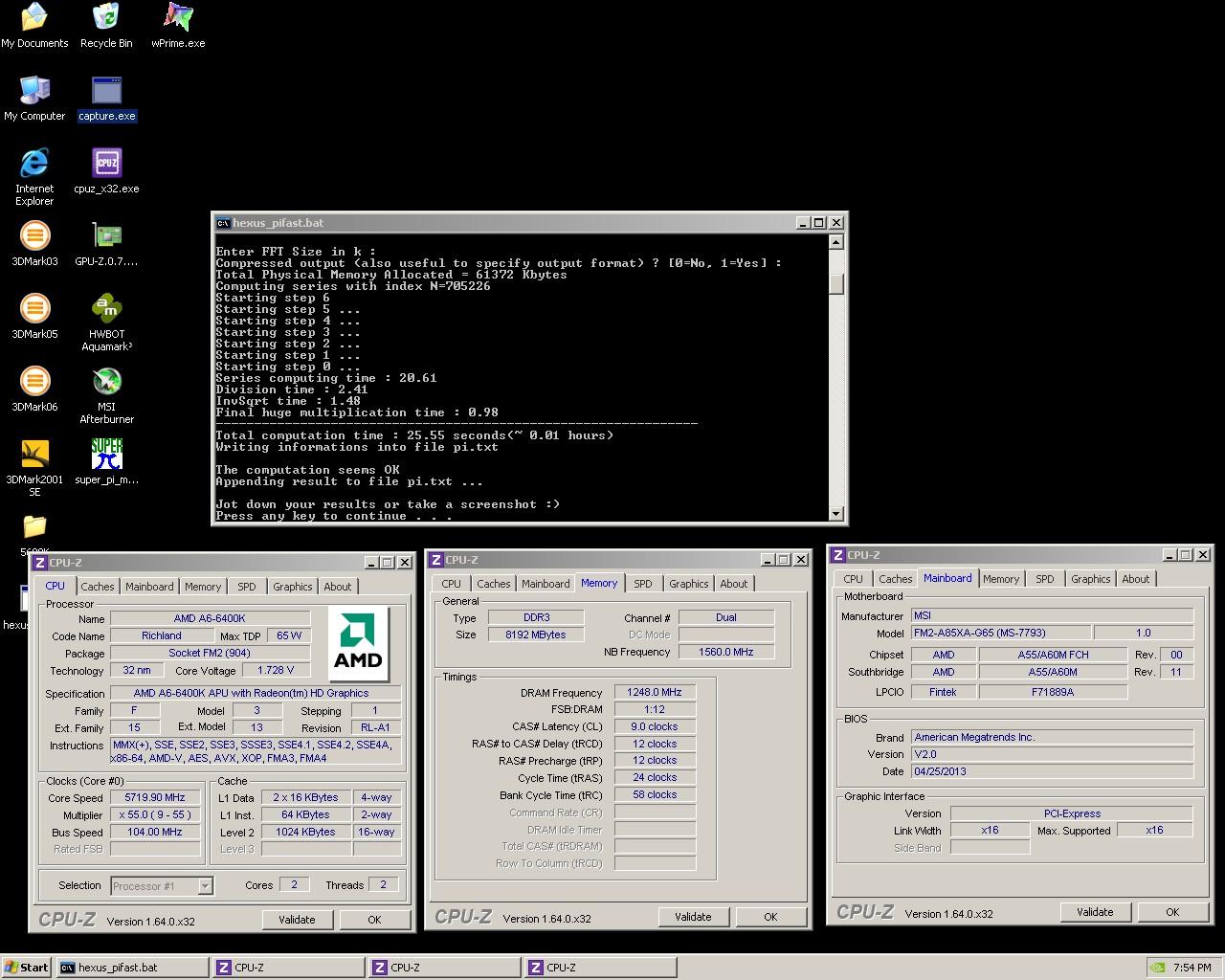Click OK in Mainboard CPU-Z window

click(x=1172, y=912)
